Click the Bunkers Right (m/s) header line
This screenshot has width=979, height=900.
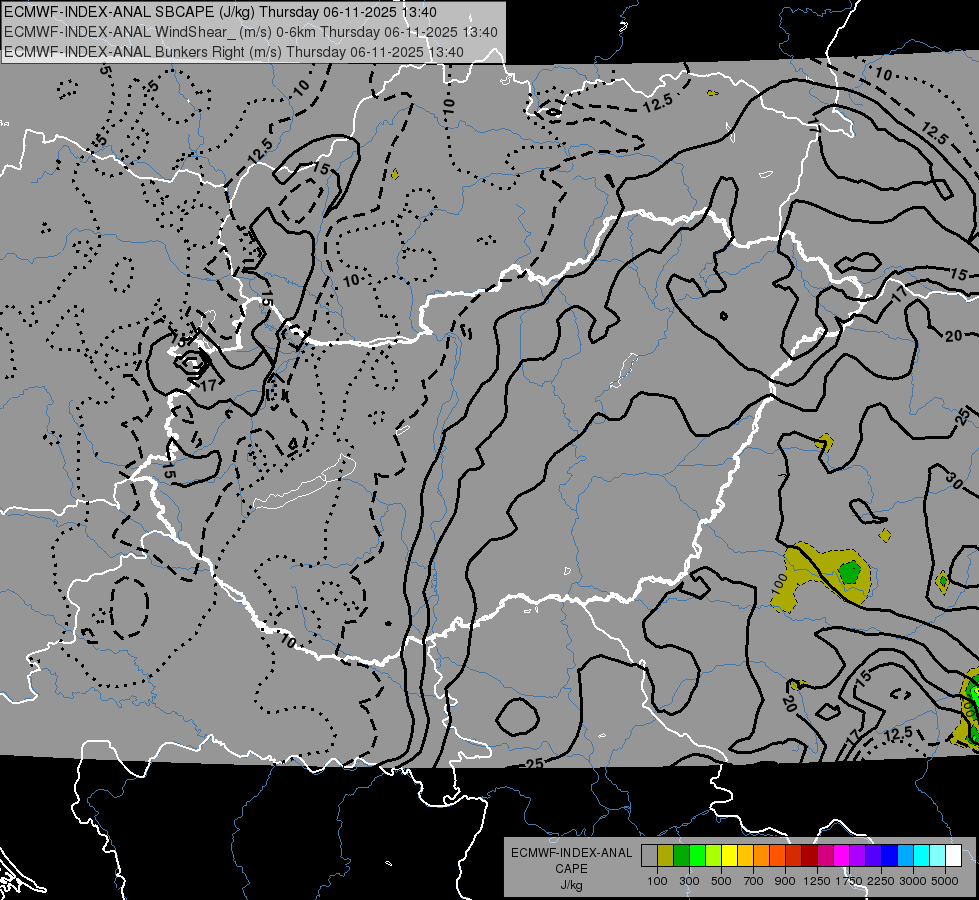[234, 52]
